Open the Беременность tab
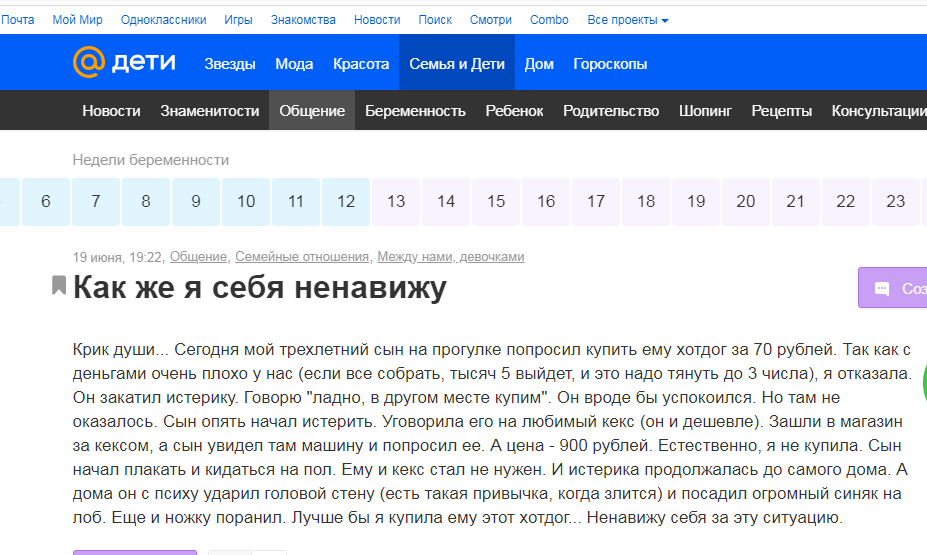The width and height of the screenshot is (927, 555). coord(415,111)
